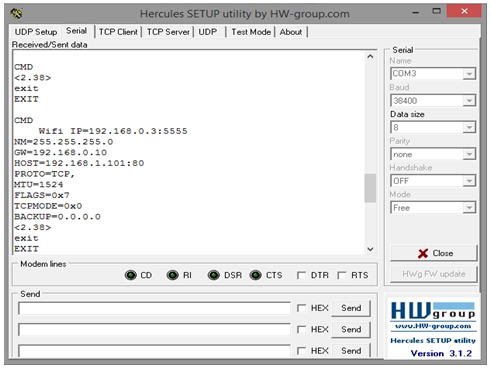The height and width of the screenshot is (368, 491).
Task: Toggle HEX for the second send field
Action: coord(301,330)
